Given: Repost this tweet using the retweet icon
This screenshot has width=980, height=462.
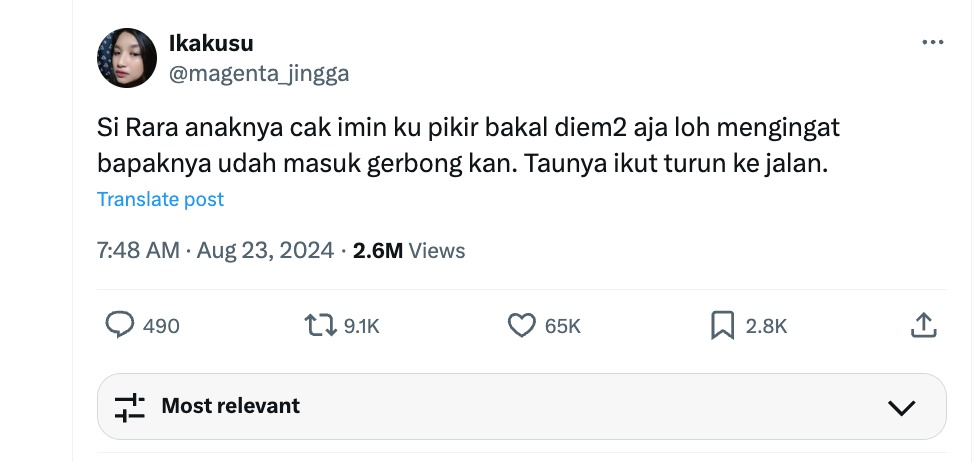Looking at the screenshot, I should click(x=321, y=325).
